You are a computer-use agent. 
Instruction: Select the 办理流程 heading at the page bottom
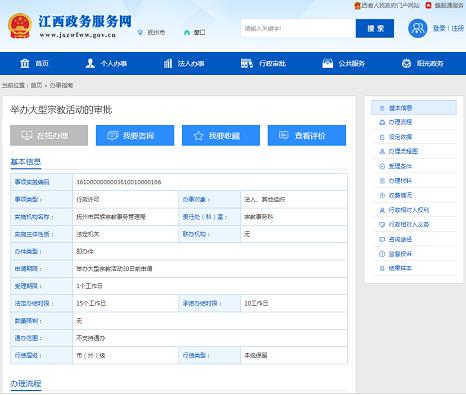pyautogui.click(x=26, y=384)
